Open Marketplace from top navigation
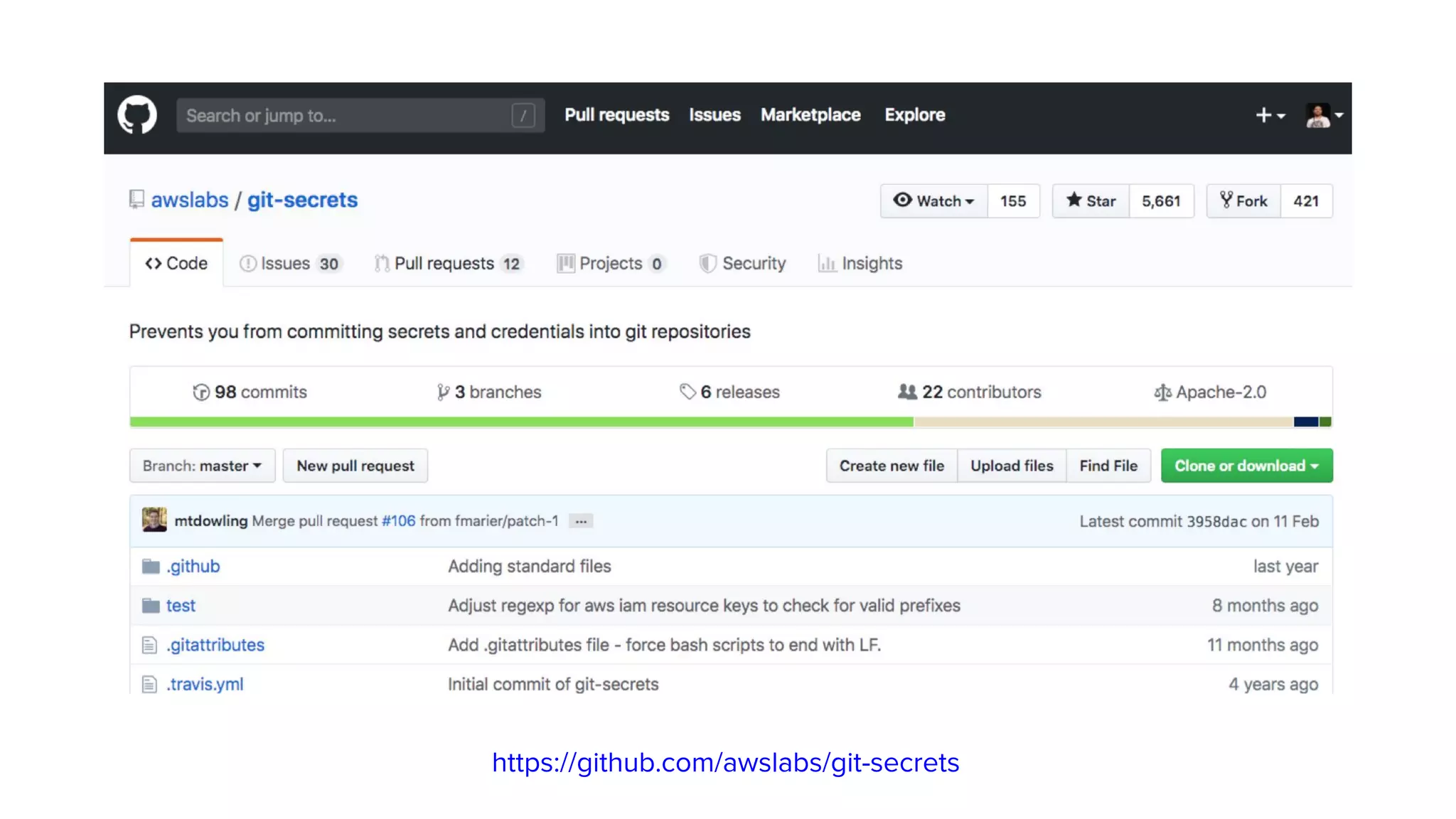Screen dimensions: 1456x819 pos(810,115)
